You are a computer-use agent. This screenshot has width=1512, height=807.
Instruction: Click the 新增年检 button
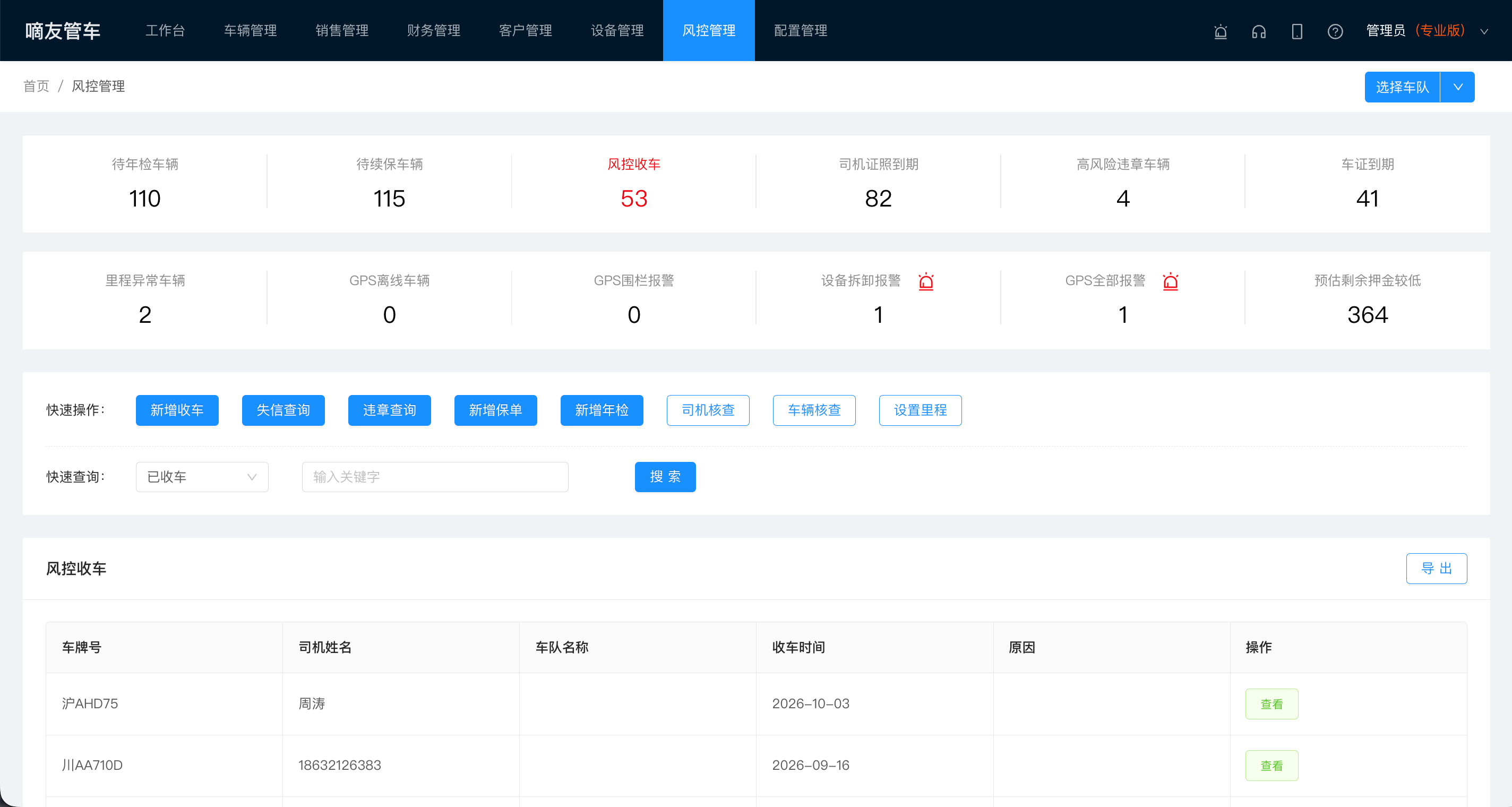602,410
